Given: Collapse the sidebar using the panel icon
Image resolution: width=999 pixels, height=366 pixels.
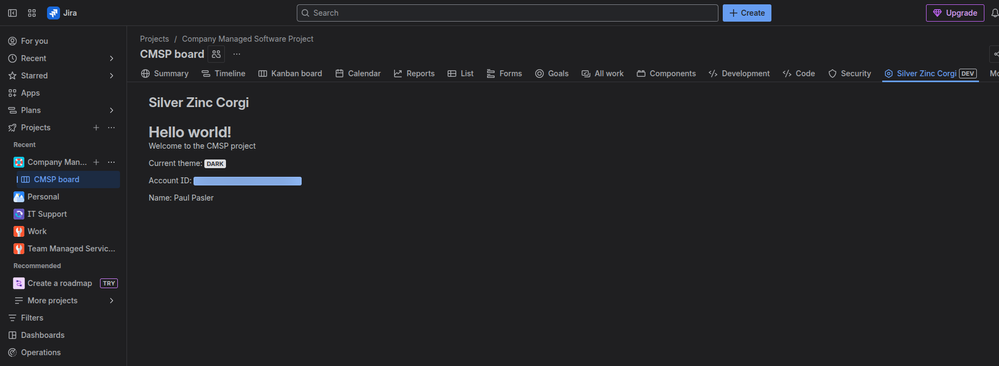Looking at the screenshot, I should tap(13, 13).
